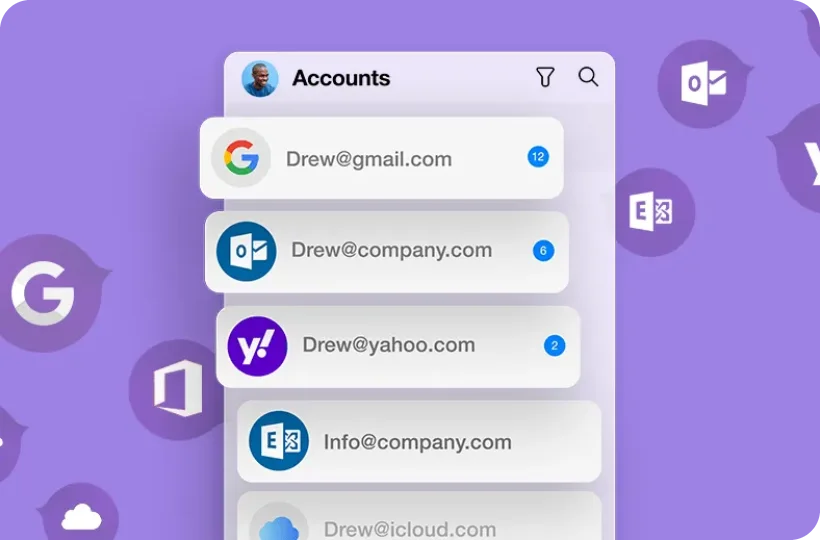Select the Exchange logo next to Info@company.com
The image size is (820, 540).
(x=279, y=441)
